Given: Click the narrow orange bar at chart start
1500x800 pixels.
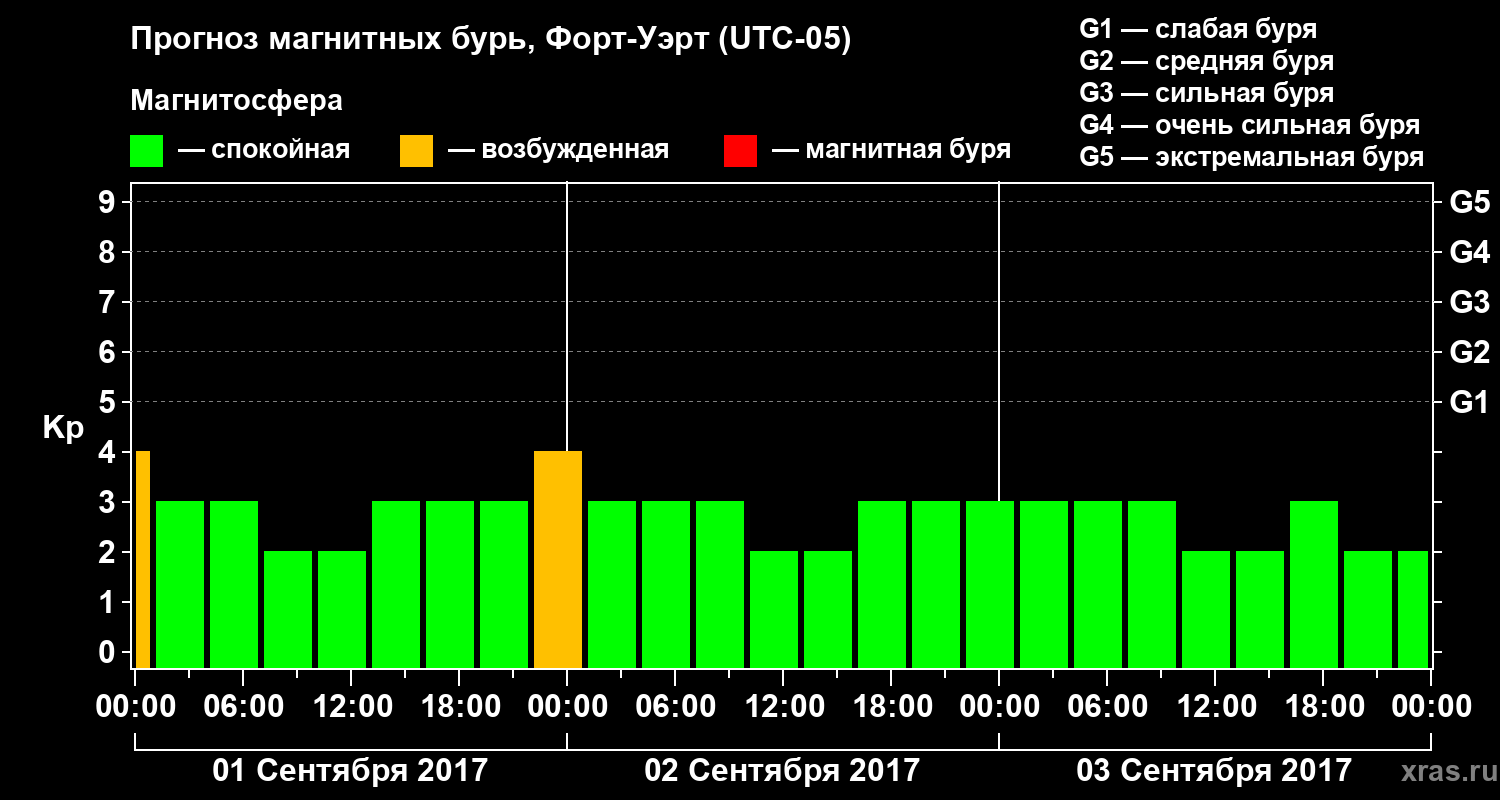Looking at the screenshot, I should (x=143, y=559).
